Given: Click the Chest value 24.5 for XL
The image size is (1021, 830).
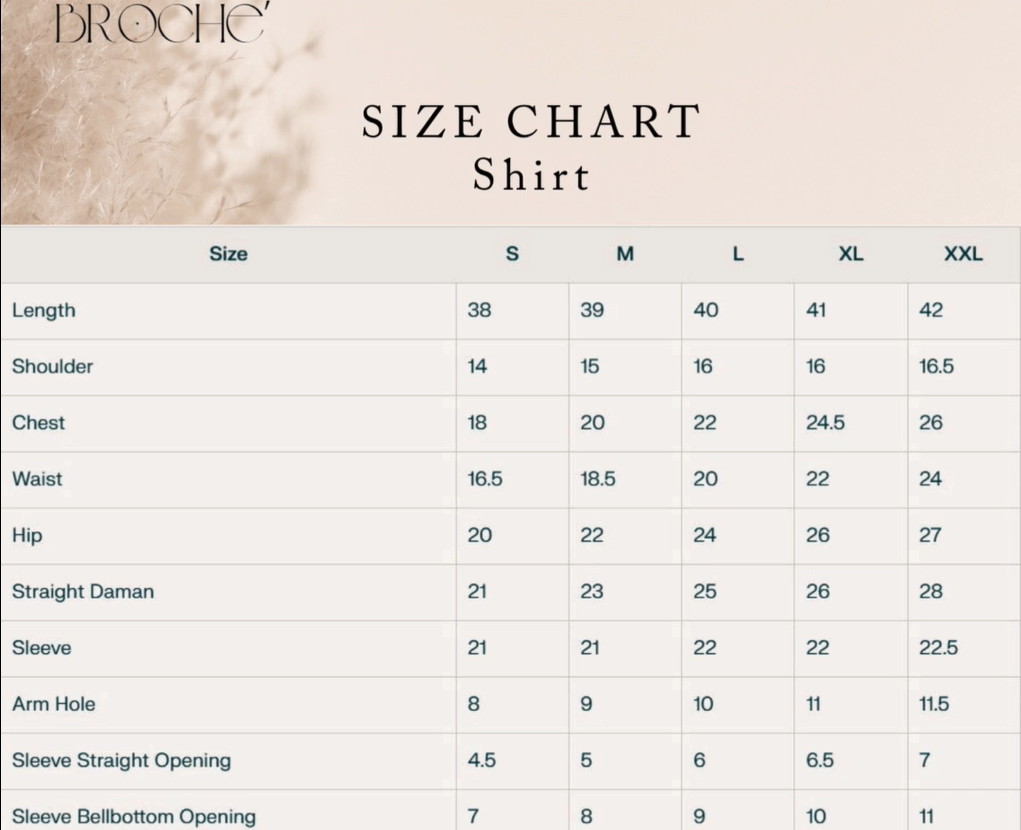Looking at the screenshot, I should [825, 423].
